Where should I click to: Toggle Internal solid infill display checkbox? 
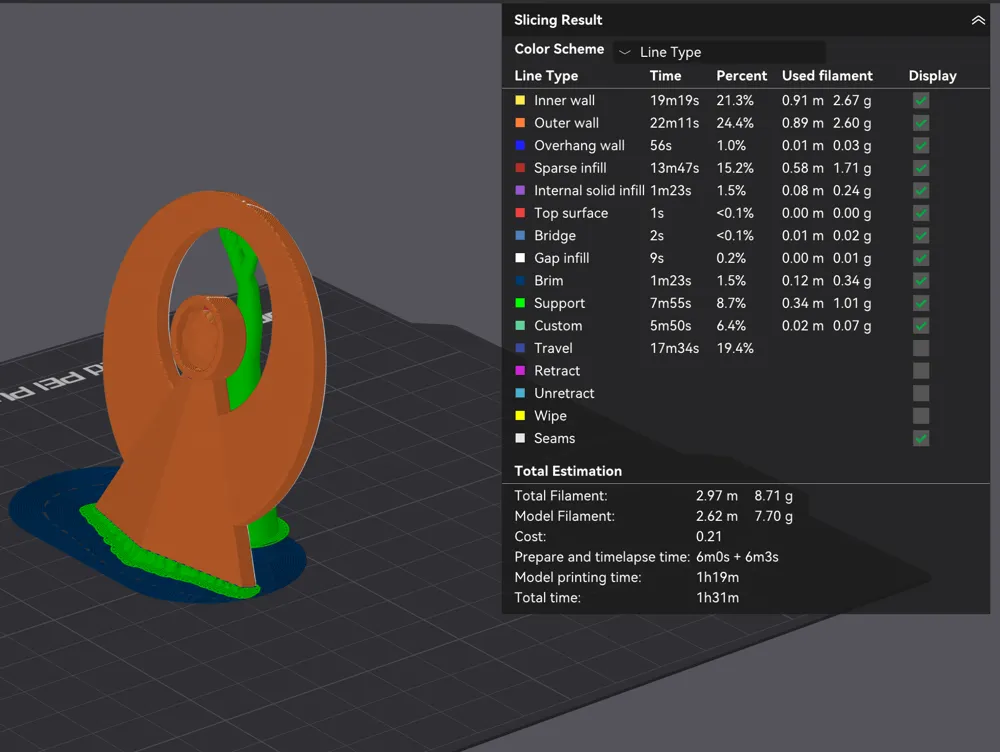pos(920,191)
